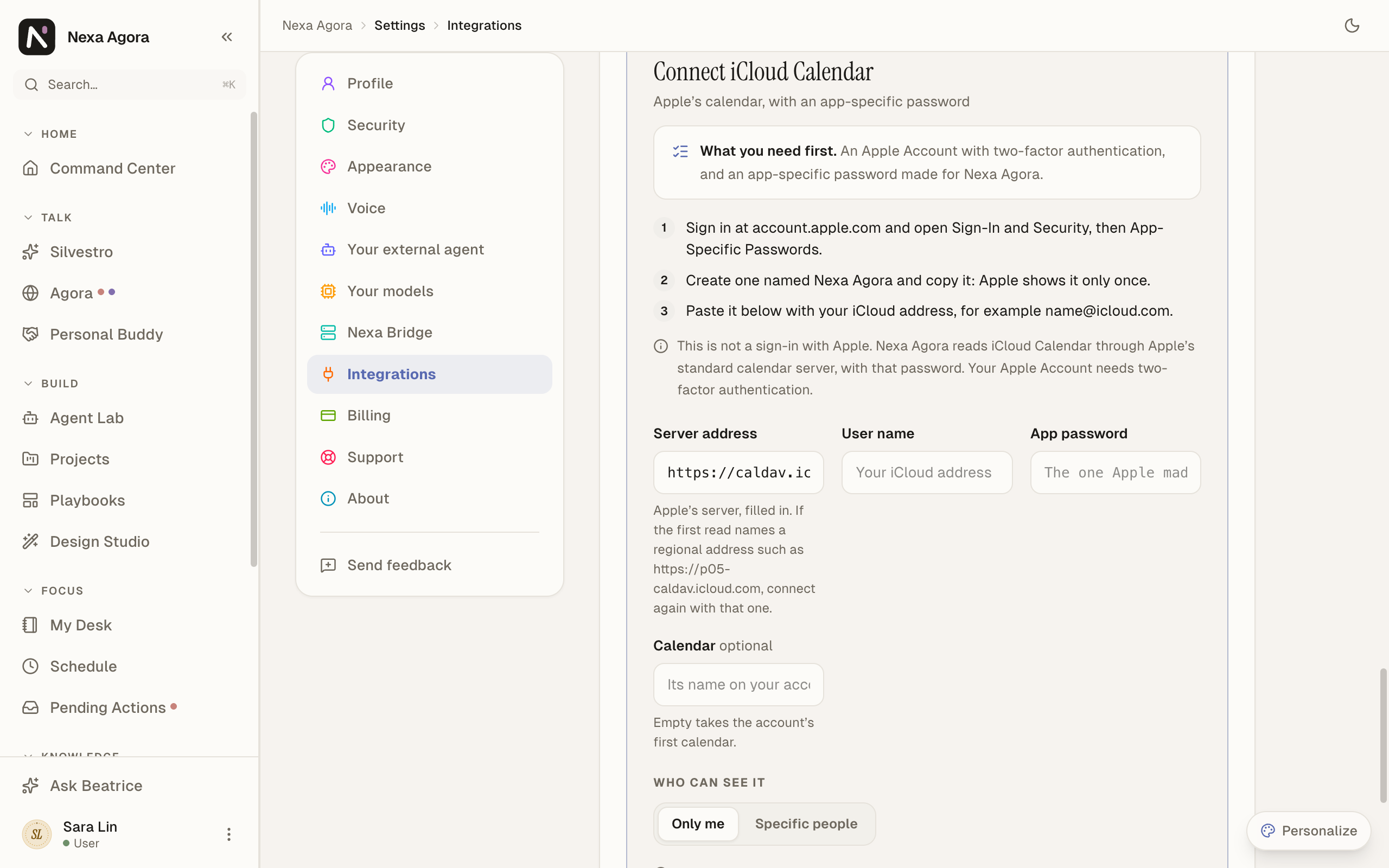Collapse the BUILD section
The width and height of the screenshot is (1389, 868).
point(50,384)
